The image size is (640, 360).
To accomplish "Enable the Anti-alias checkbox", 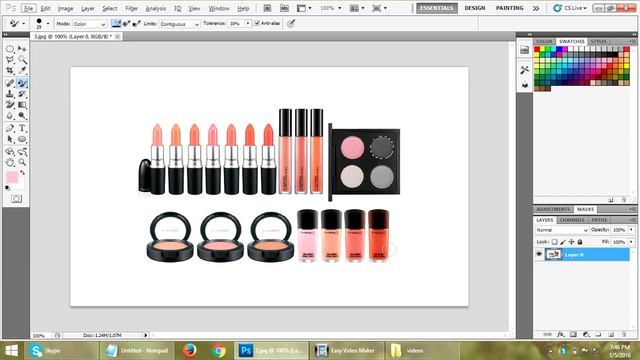I will (x=257, y=23).
